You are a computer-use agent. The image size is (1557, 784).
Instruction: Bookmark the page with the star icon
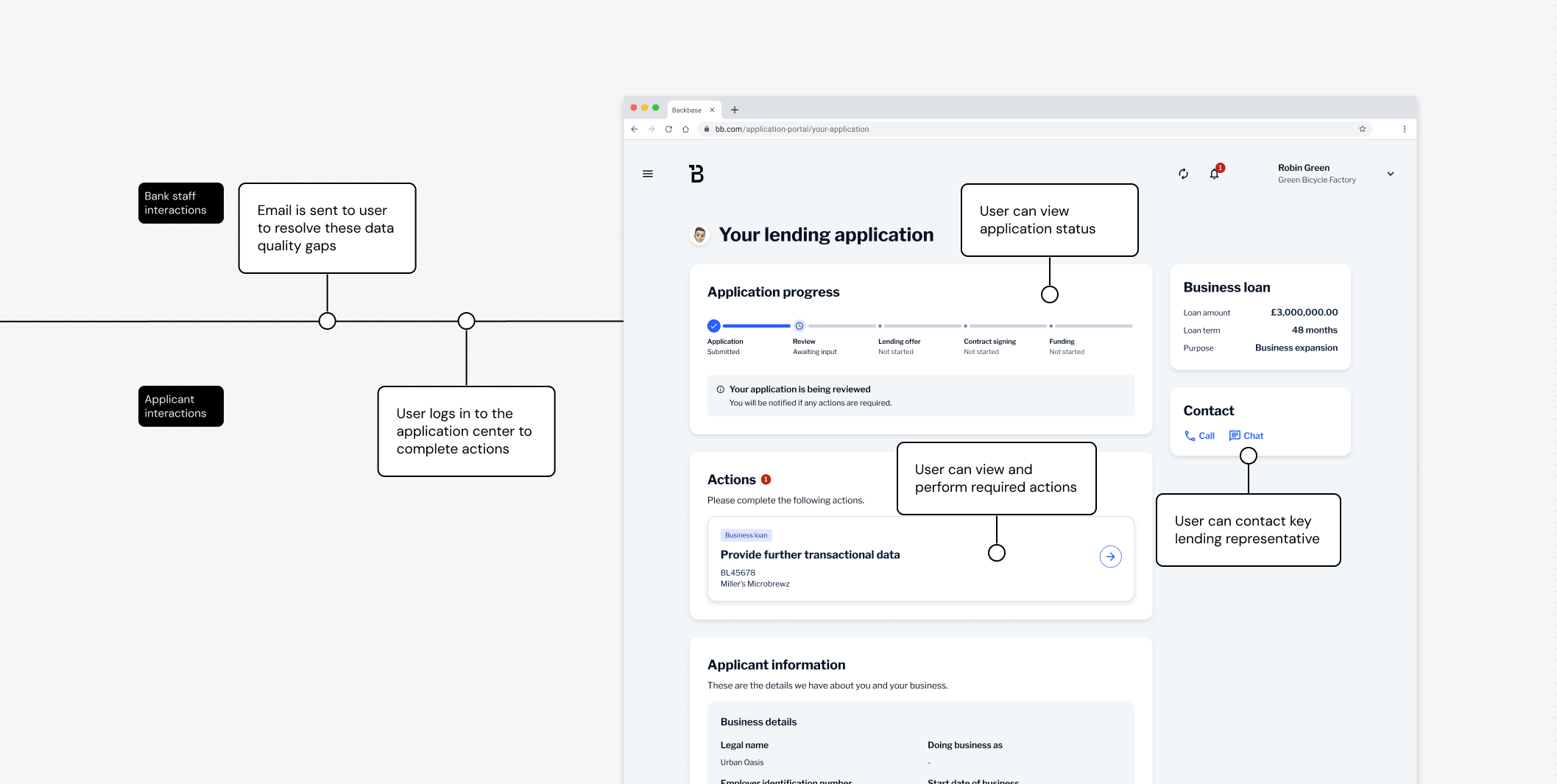click(x=1362, y=129)
